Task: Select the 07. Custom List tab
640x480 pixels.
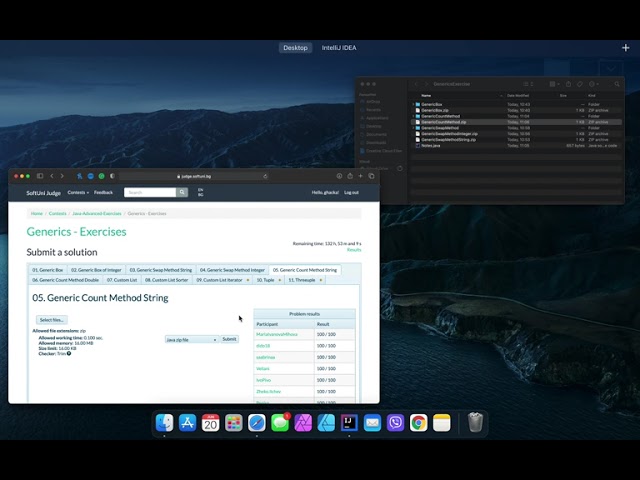Action: coord(122,280)
